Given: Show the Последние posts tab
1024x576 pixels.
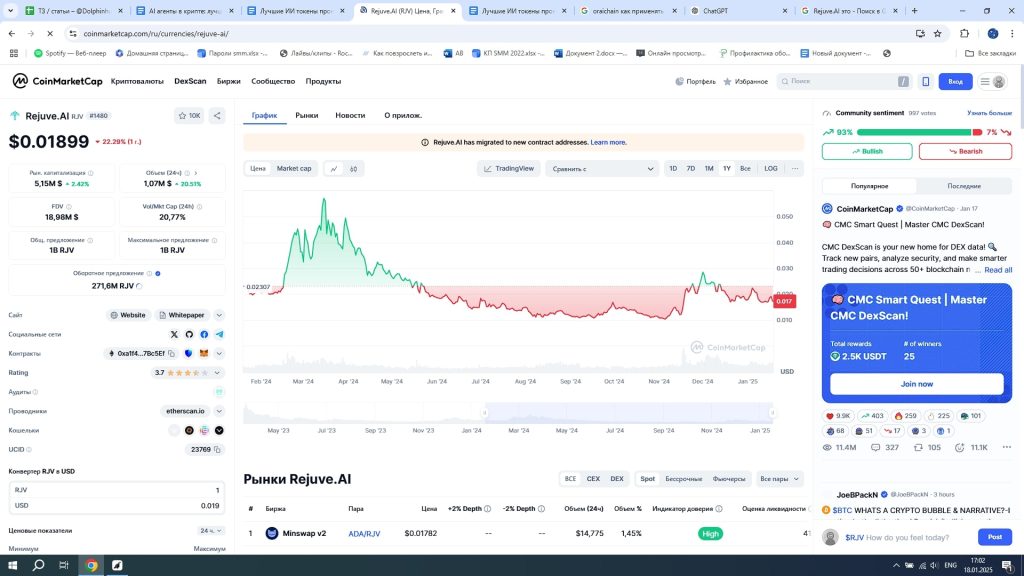Looking at the screenshot, I should point(964,186).
